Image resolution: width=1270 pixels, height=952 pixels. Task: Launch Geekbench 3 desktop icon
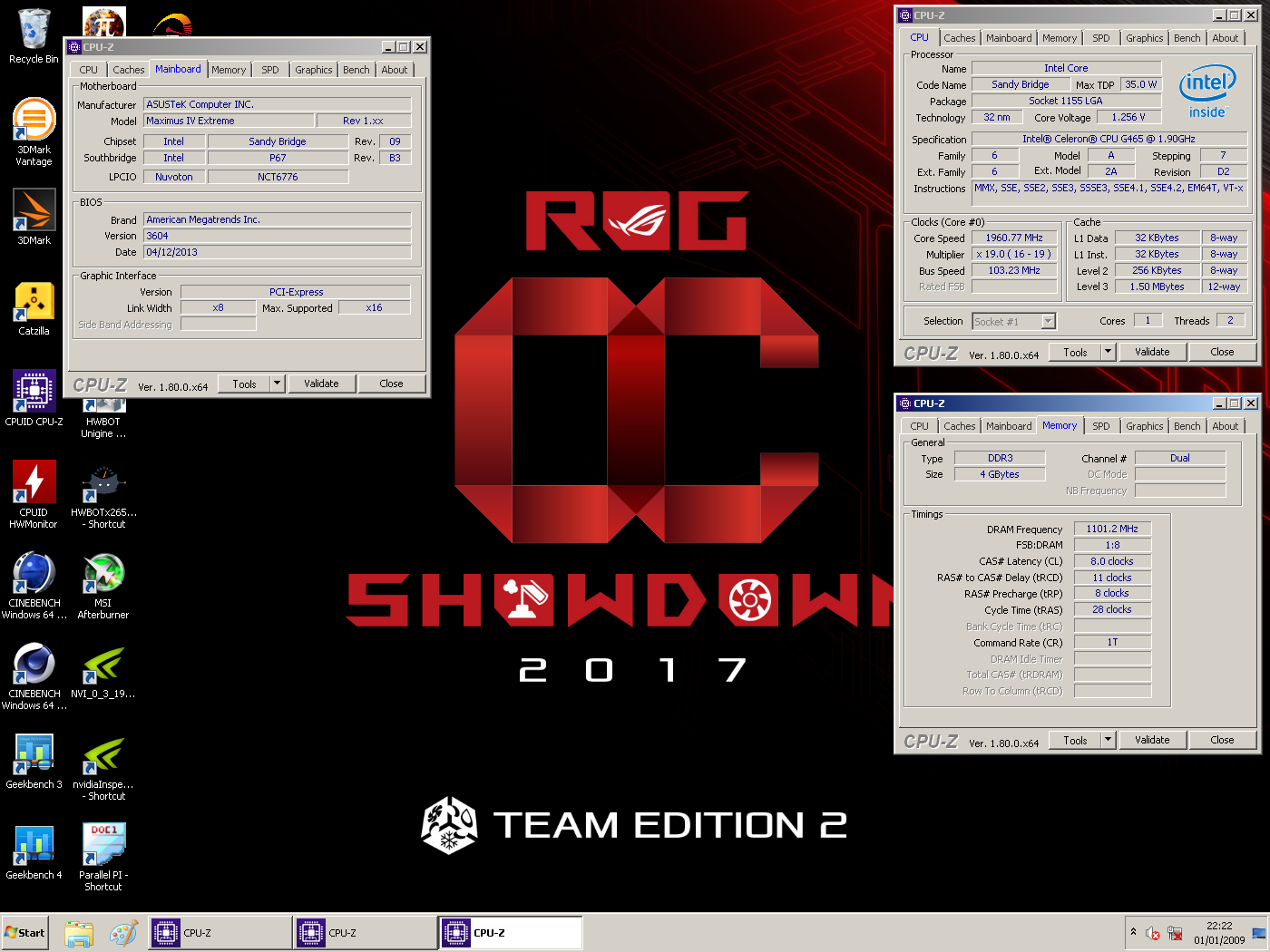coord(34,761)
